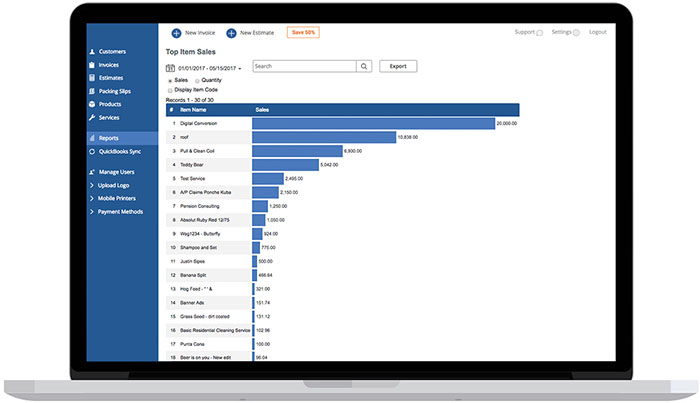Click into the Search input field
Screen dimensions: 700x403
pos(304,66)
